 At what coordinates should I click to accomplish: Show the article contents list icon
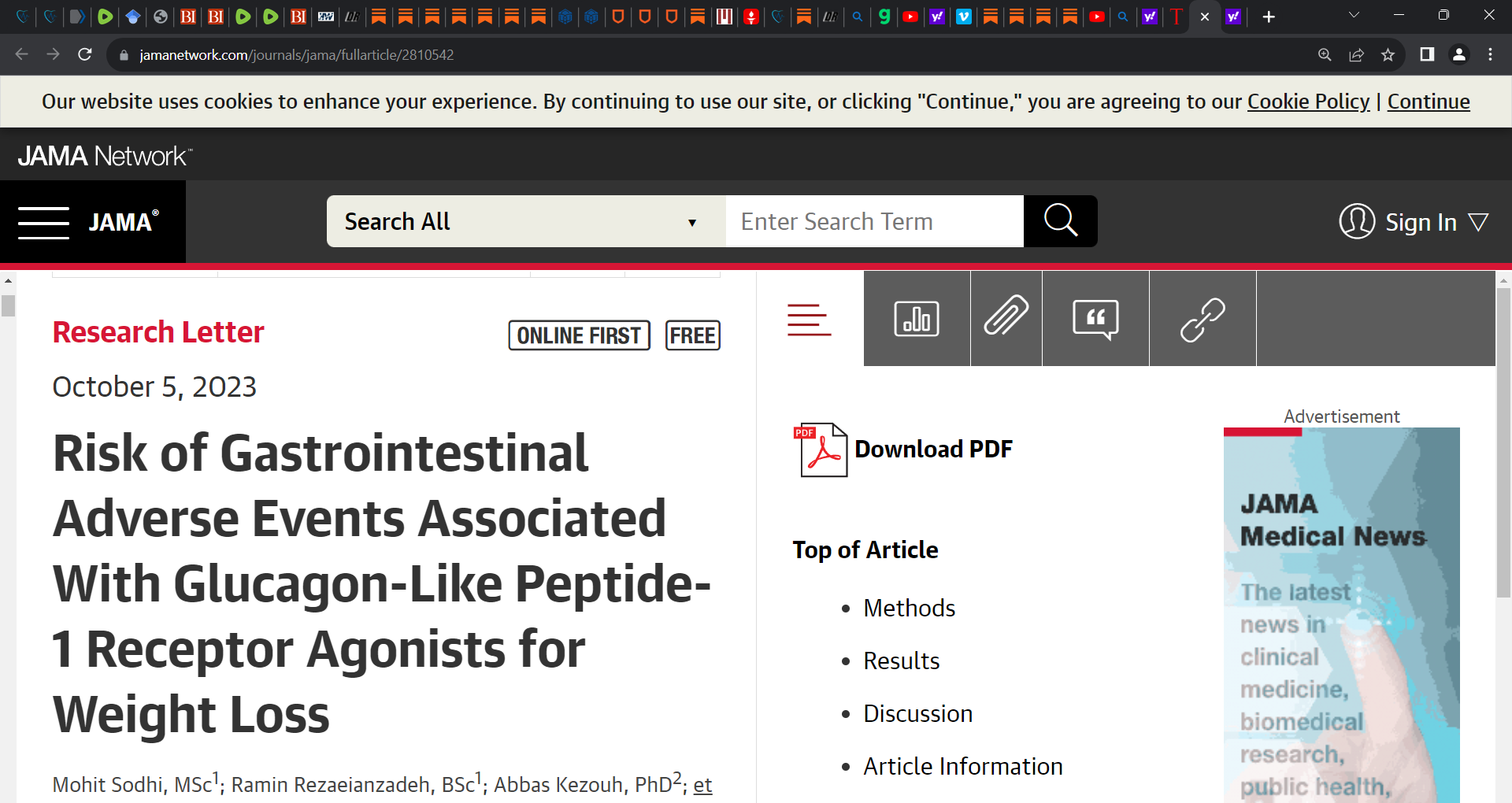point(810,320)
